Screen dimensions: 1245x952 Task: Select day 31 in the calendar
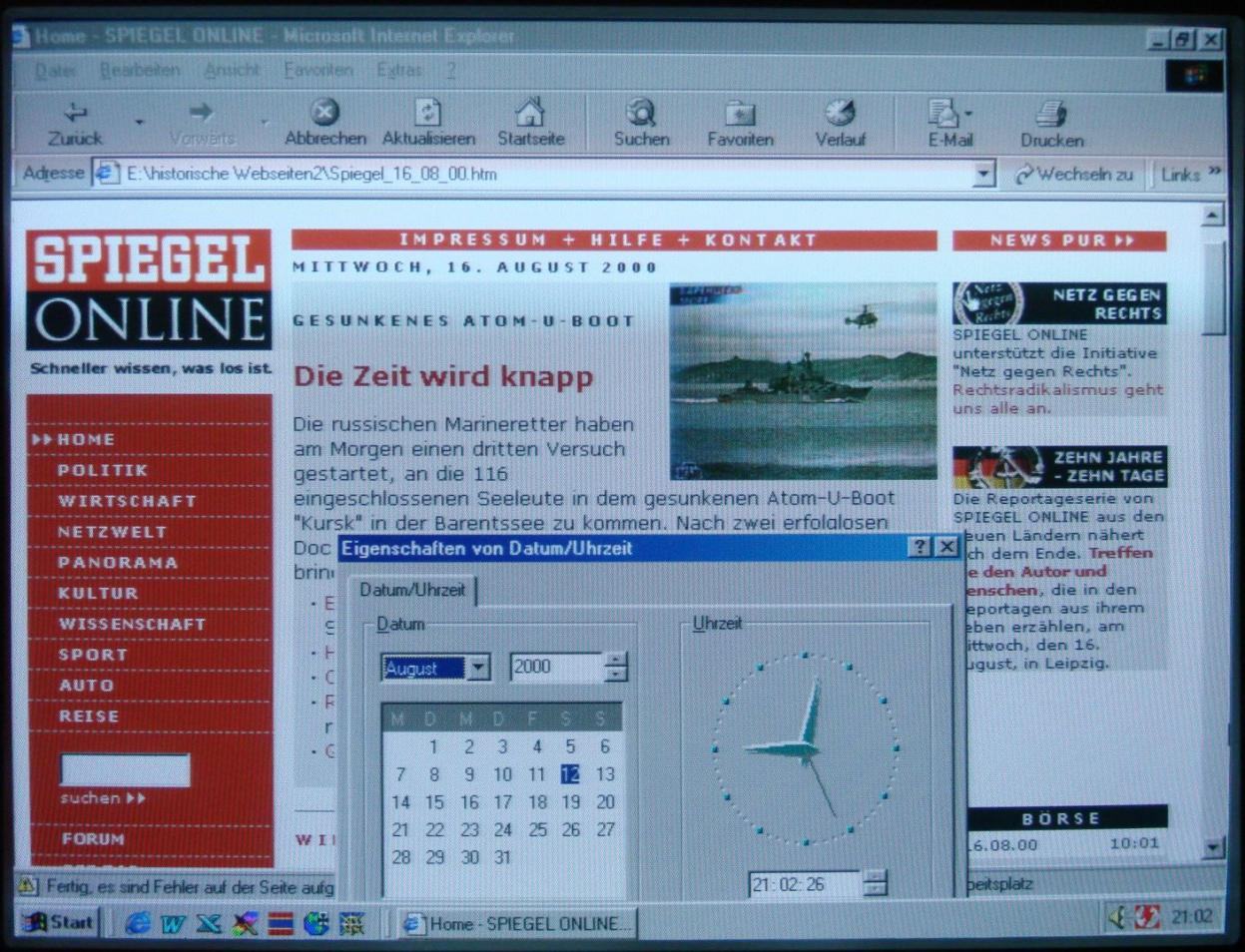(502, 858)
